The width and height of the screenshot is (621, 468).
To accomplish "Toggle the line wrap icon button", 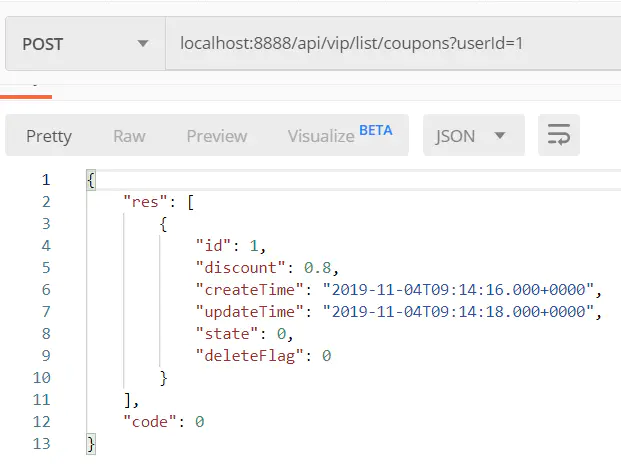I will pos(559,135).
